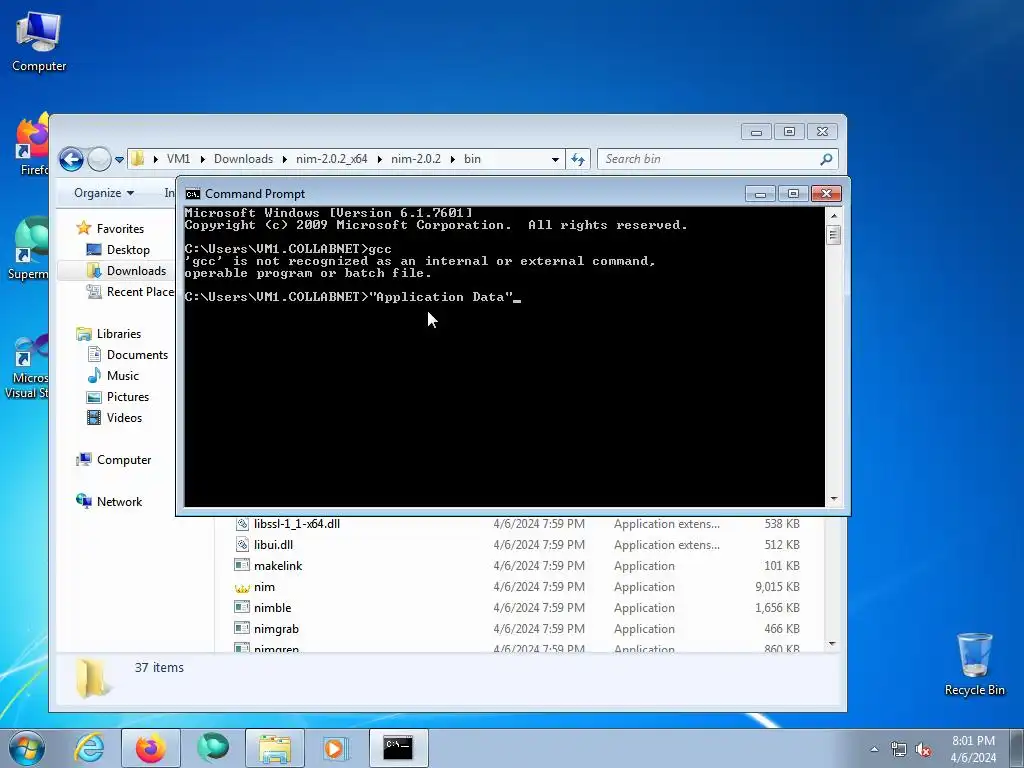Show hidden system tray icons

[874, 749]
